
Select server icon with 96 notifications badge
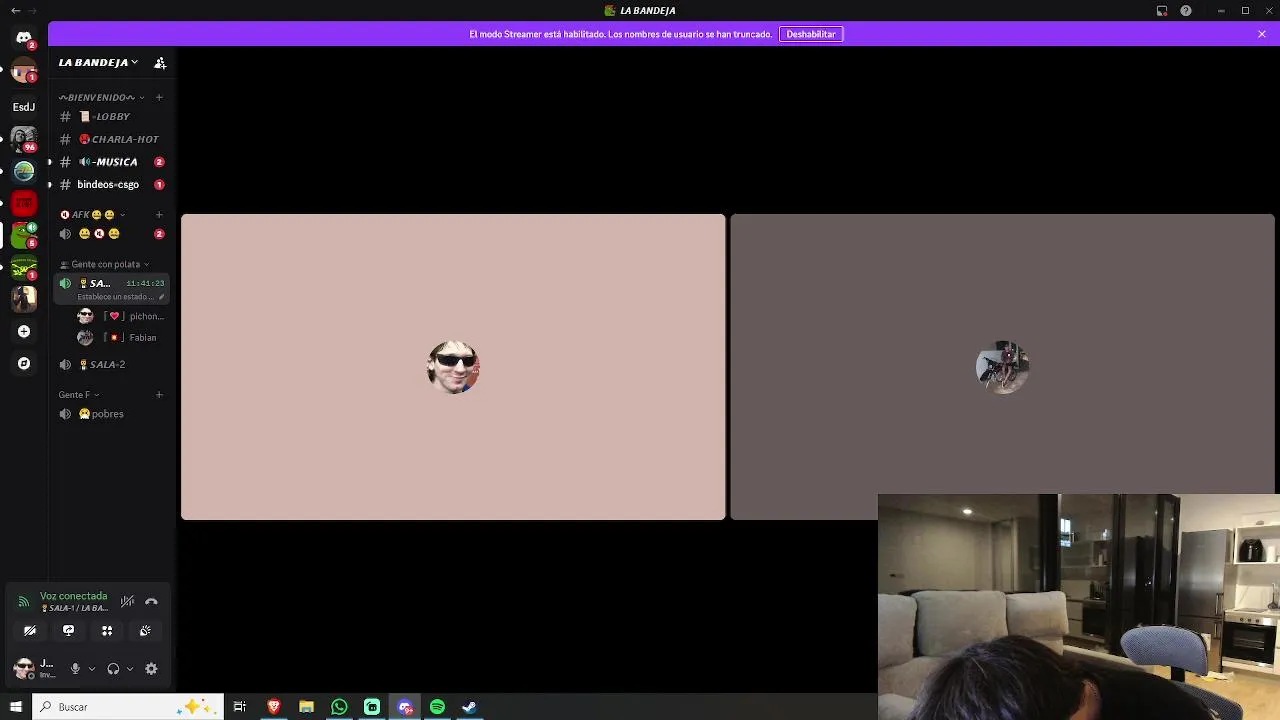[x=24, y=139]
